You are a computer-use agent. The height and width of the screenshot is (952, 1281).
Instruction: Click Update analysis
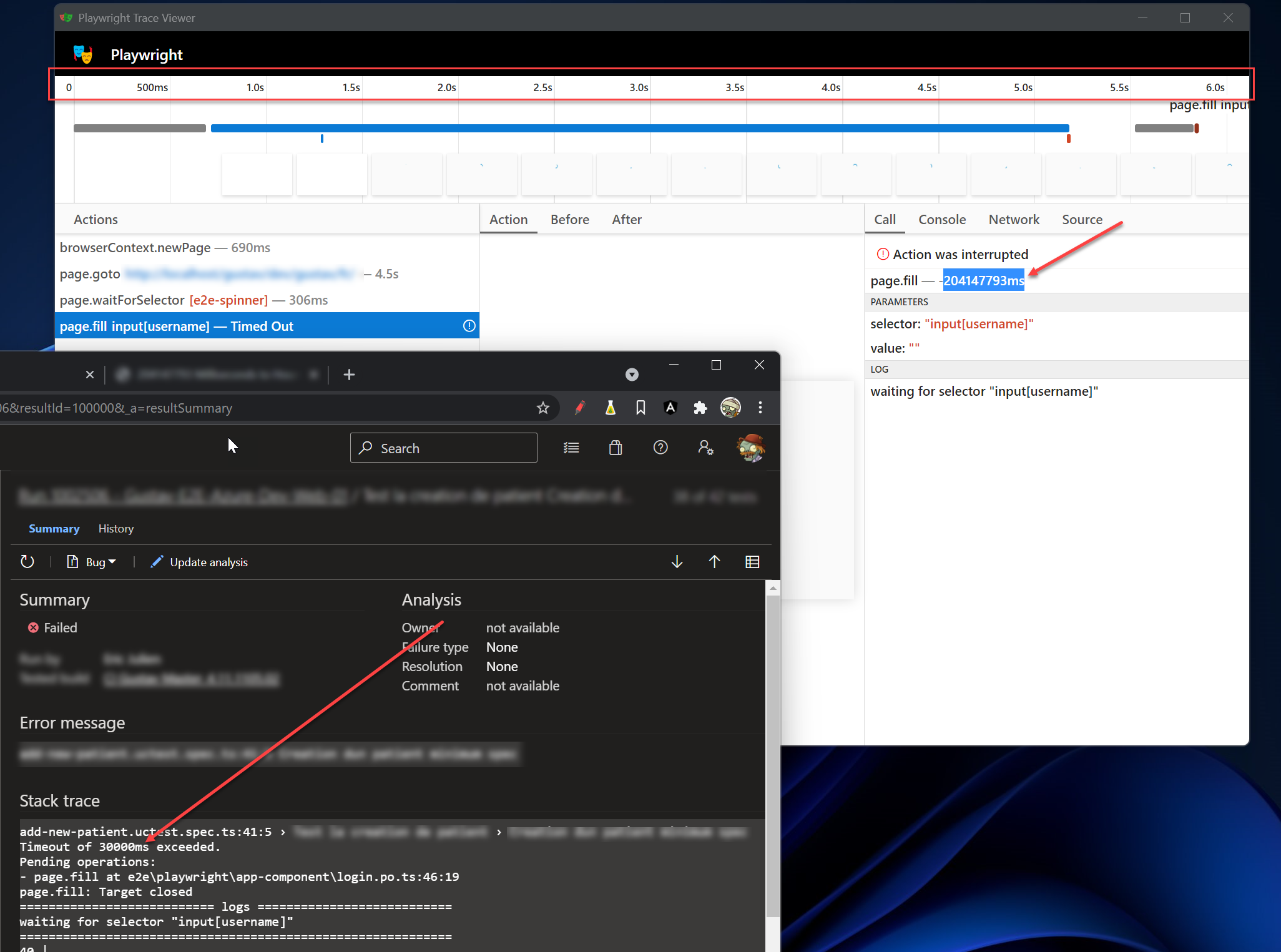[199, 562]
